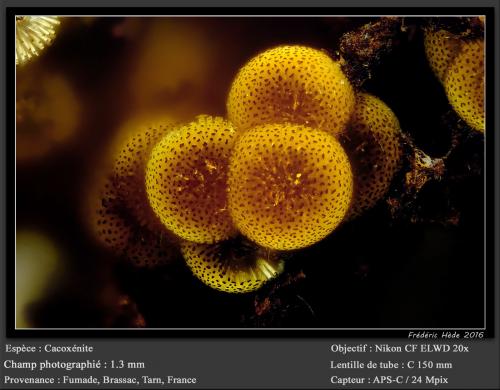This screenshot has height=390, width=500.
Task: Click the 'Capteur : APS-C / 24 Mpix' text
Action: (x=389, y=380)
